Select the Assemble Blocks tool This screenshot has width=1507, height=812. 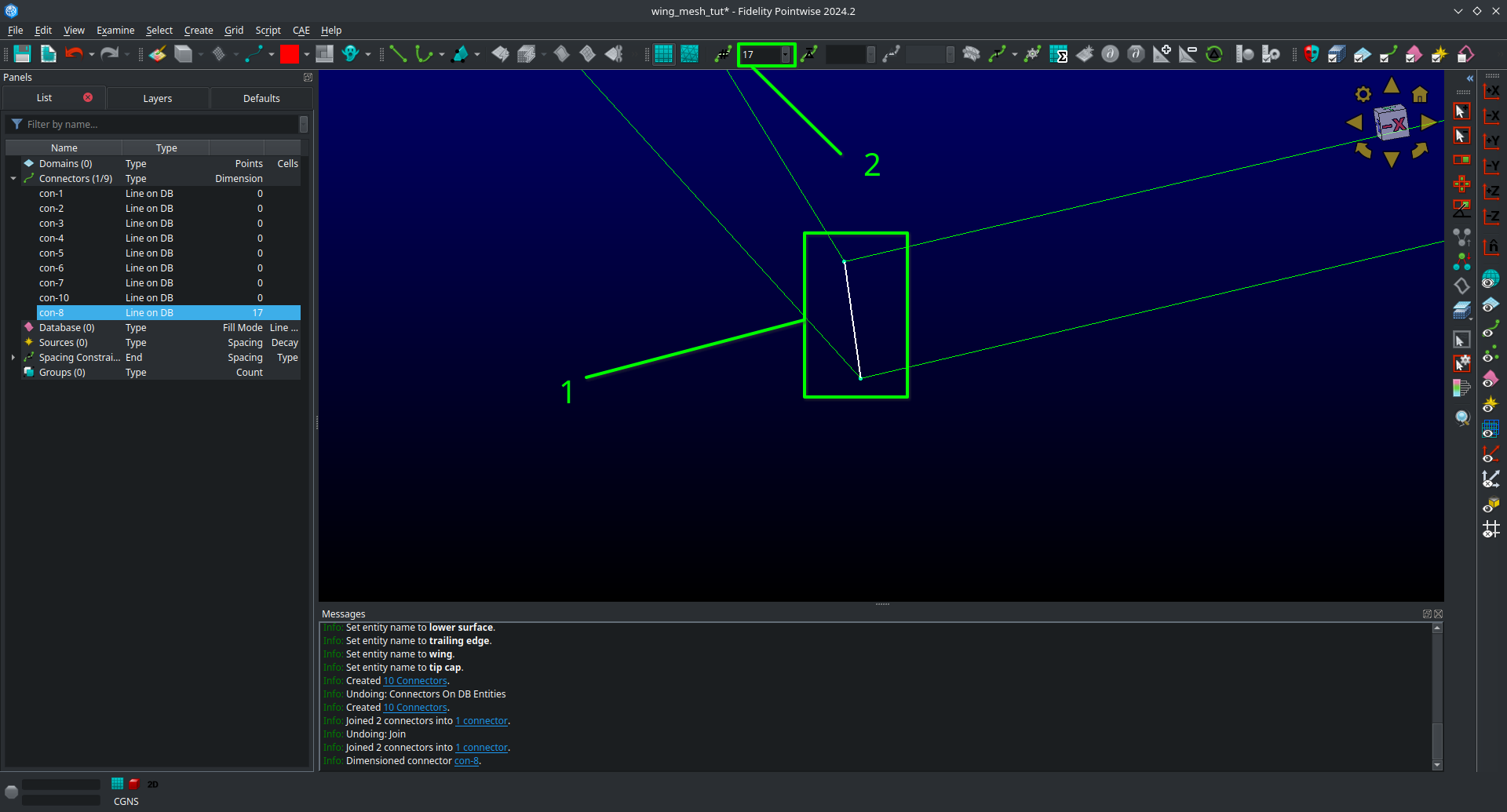click(x=527, y=54)
